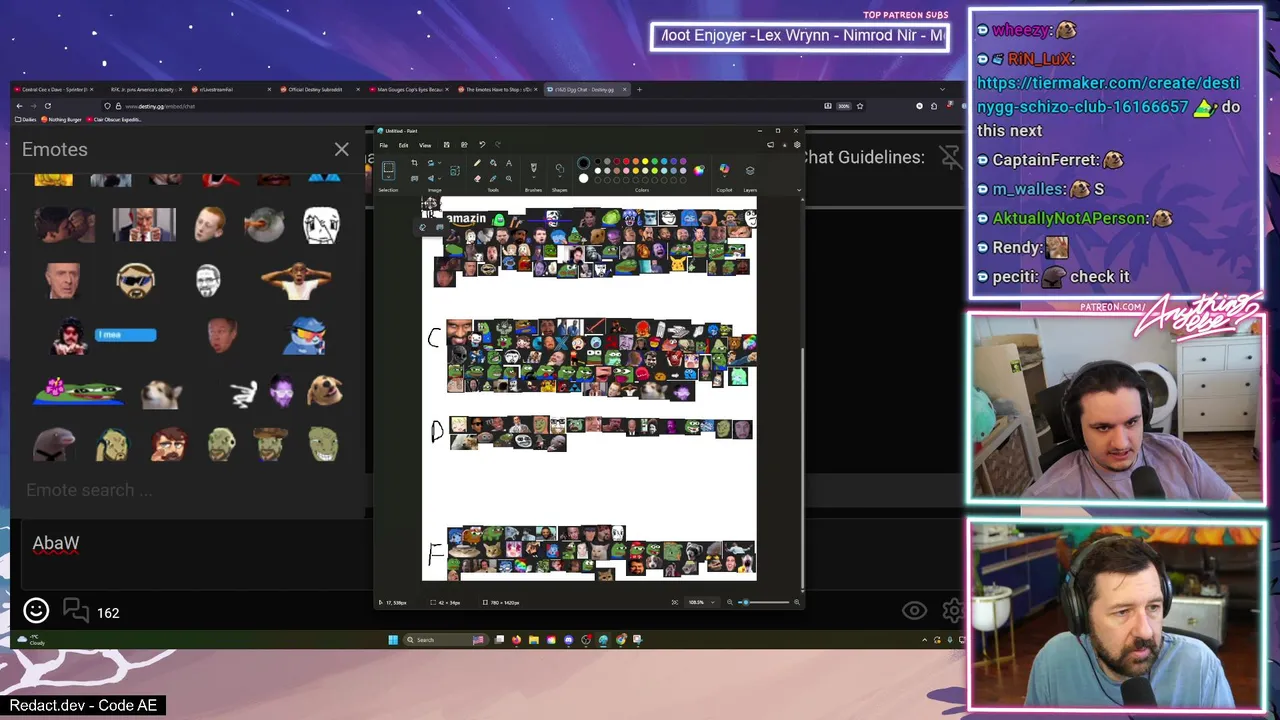
Task: Select the Pencil tool in Paint
Action: [x=477, y=162]
